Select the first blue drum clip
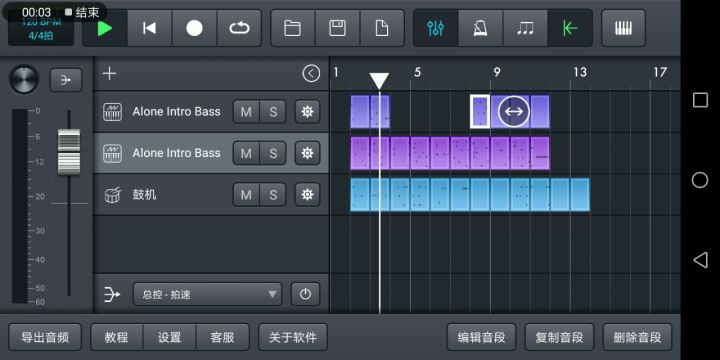Image resolution: width=720 pixels, height=360 pixels. [x=360, y=195]
